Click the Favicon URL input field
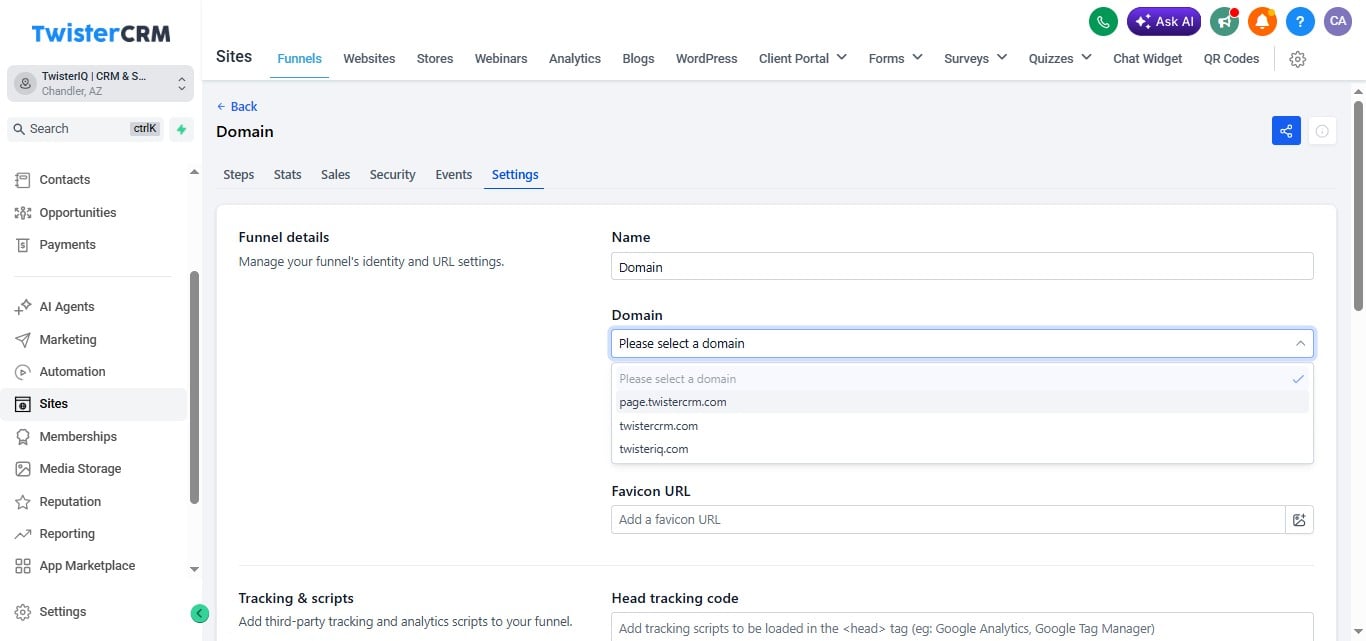 948,520
